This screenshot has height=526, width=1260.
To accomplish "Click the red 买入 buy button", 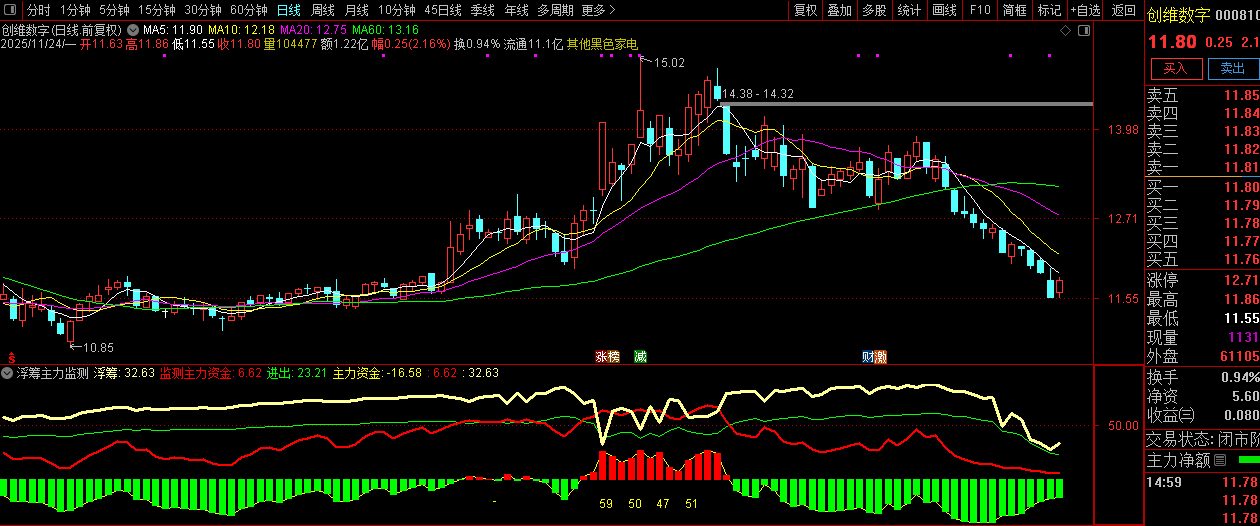I will coord(1175,69).
